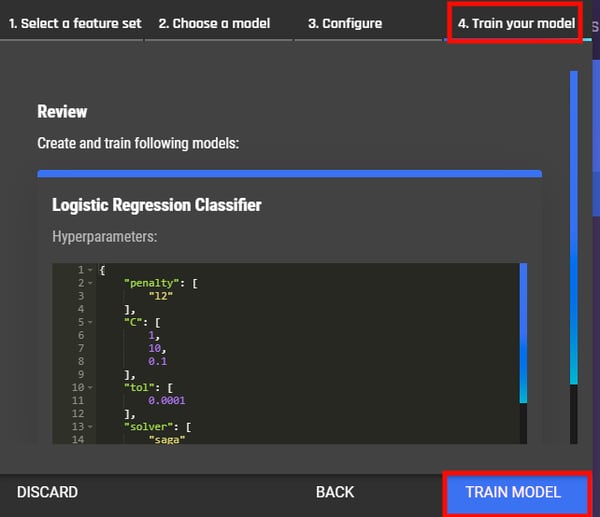Click the "penalty" key in the editor

pyautogui.click(x=152, y=283)
